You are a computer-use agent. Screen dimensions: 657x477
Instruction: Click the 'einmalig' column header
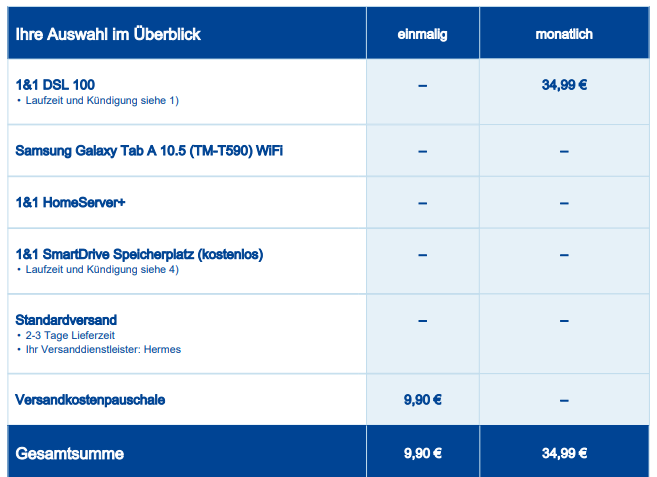click(422, 34)
